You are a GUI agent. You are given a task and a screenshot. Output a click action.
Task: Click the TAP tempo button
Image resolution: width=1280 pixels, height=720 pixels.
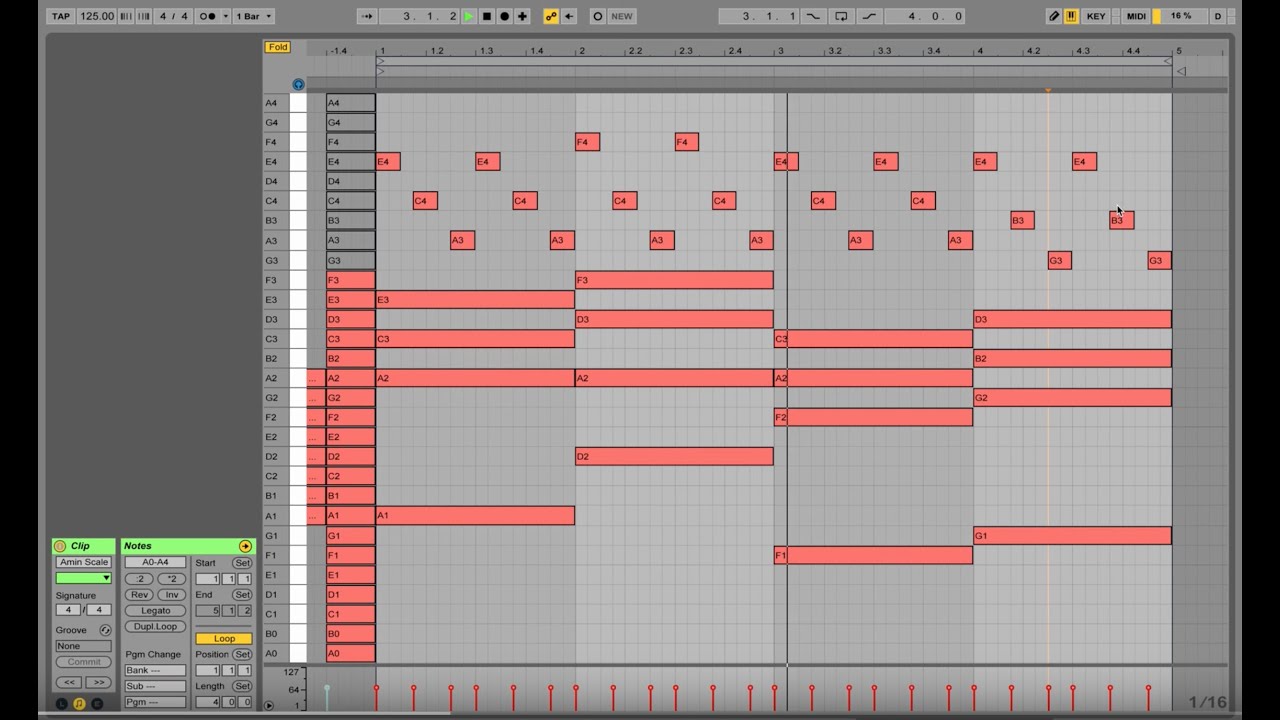61,16
